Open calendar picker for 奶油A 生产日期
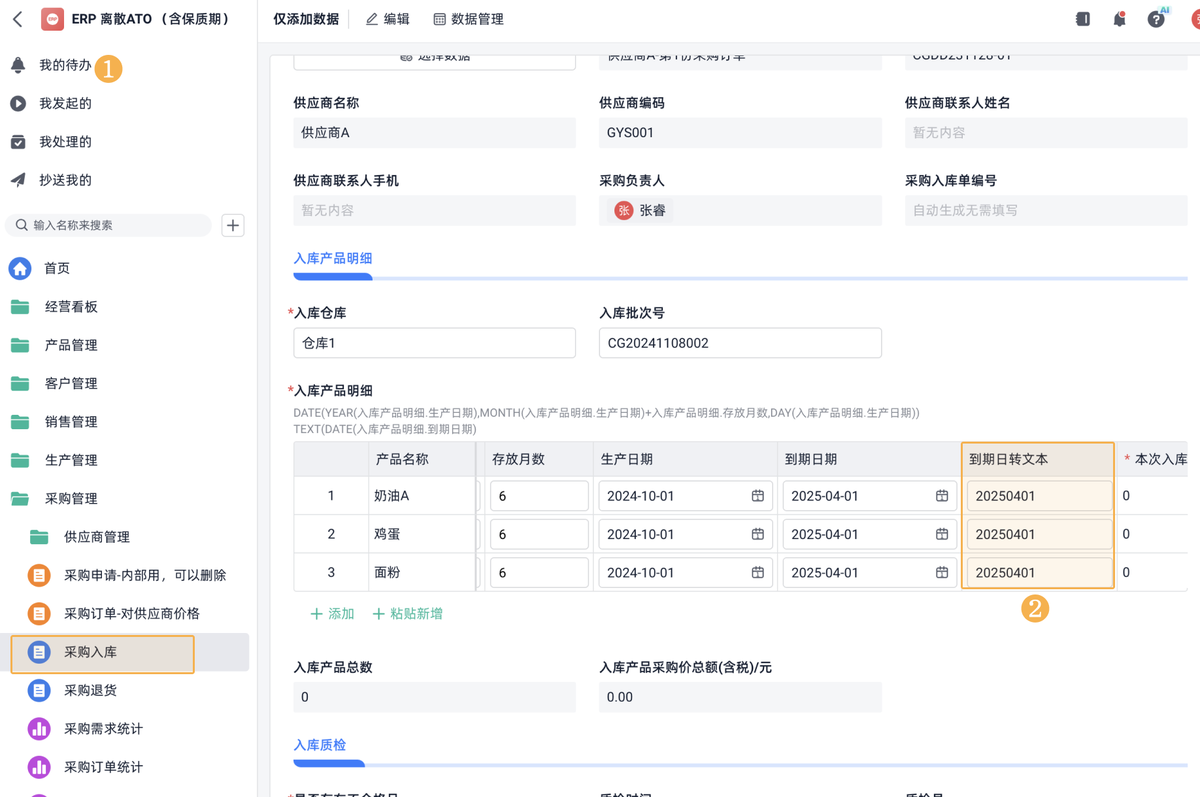The width and height of the screenshot is (1200, 797). click(x=758, y=496)
